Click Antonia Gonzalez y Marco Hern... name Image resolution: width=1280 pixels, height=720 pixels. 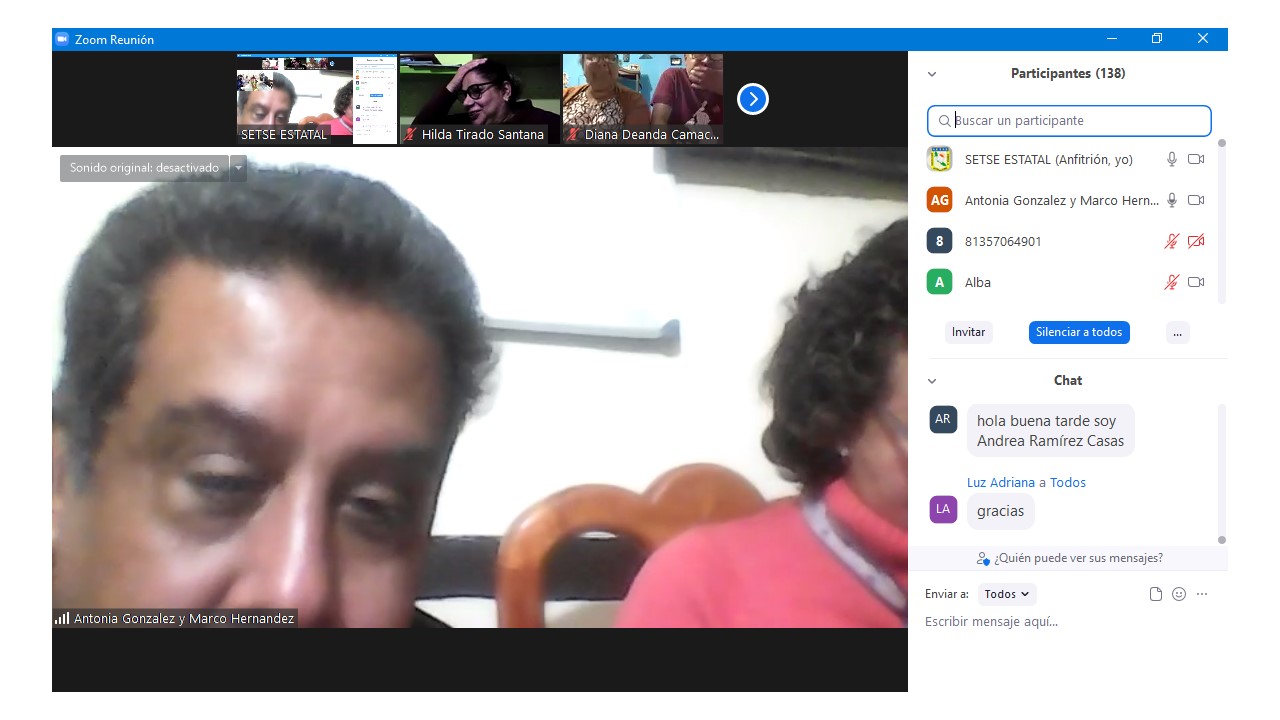click(x=1062, y=200)
